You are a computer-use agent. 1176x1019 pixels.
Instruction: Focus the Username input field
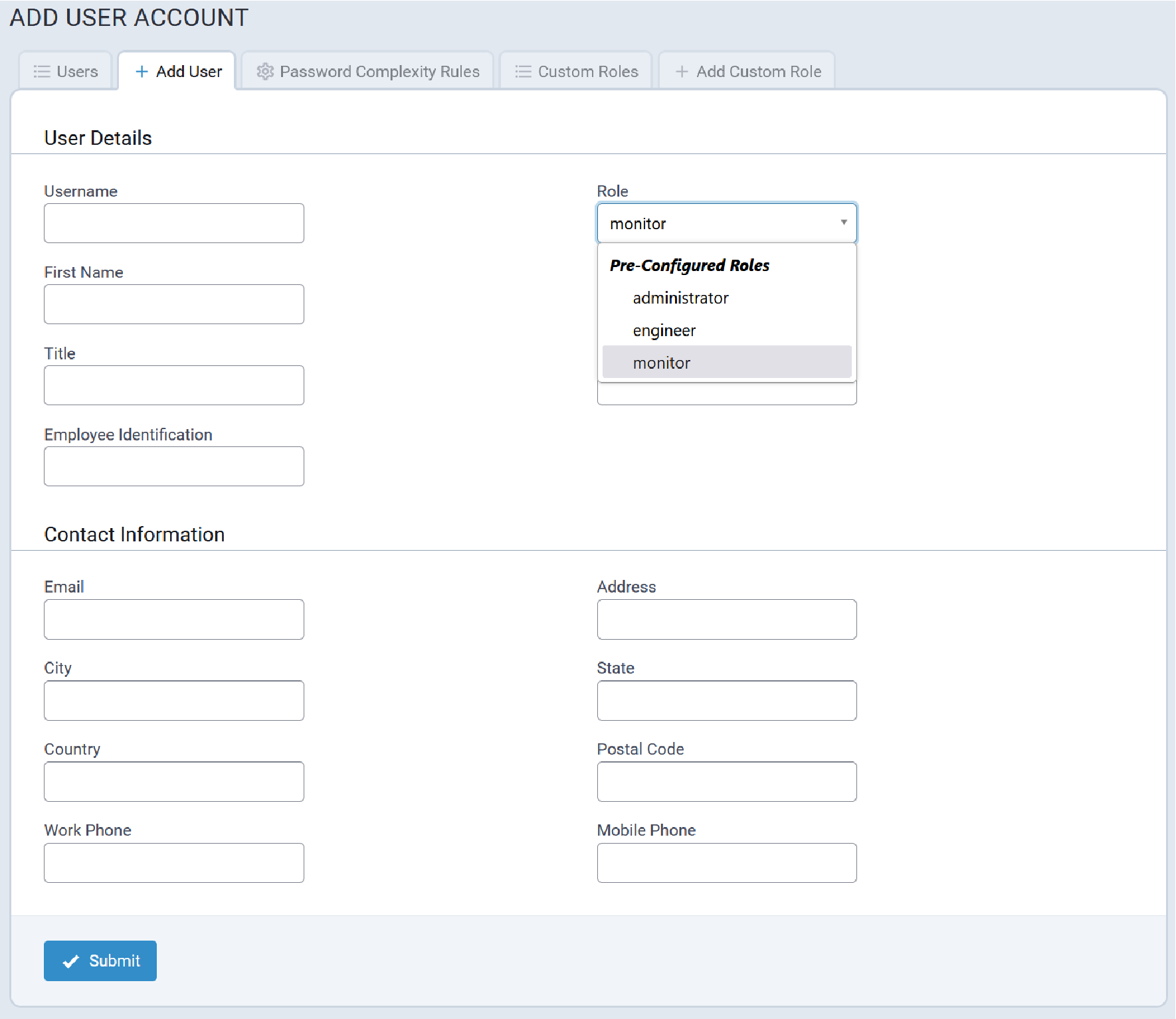(174, 223)
